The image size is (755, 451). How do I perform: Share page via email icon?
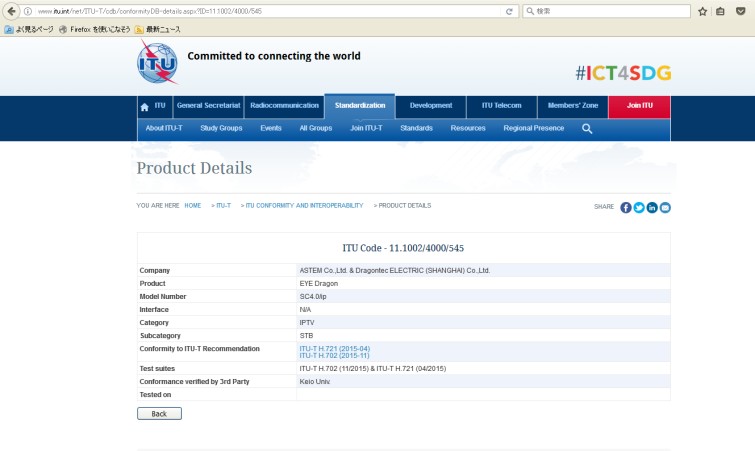665,207
